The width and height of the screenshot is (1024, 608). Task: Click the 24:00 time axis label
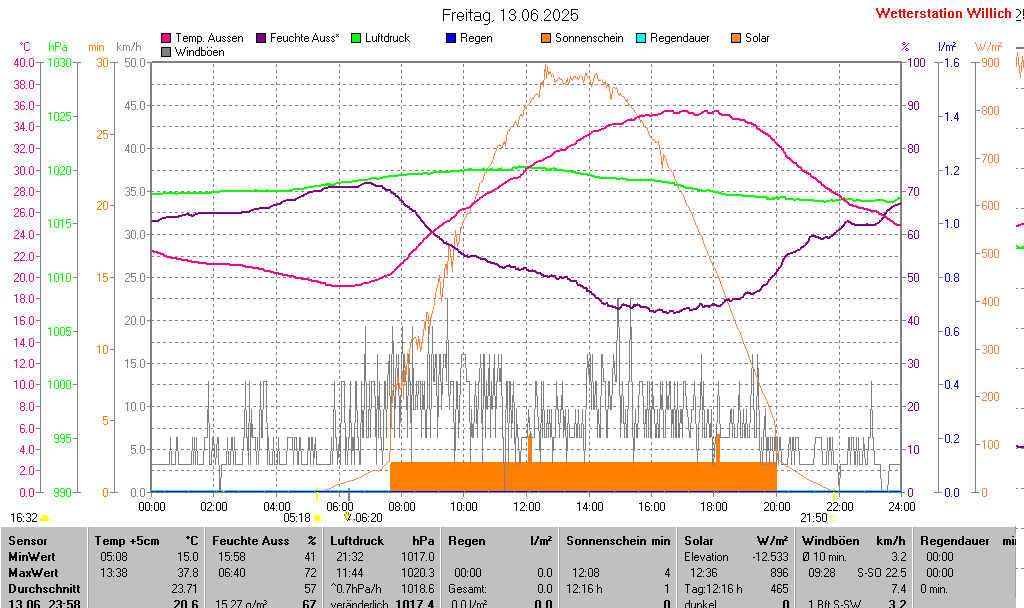click(x=901, y=506)
